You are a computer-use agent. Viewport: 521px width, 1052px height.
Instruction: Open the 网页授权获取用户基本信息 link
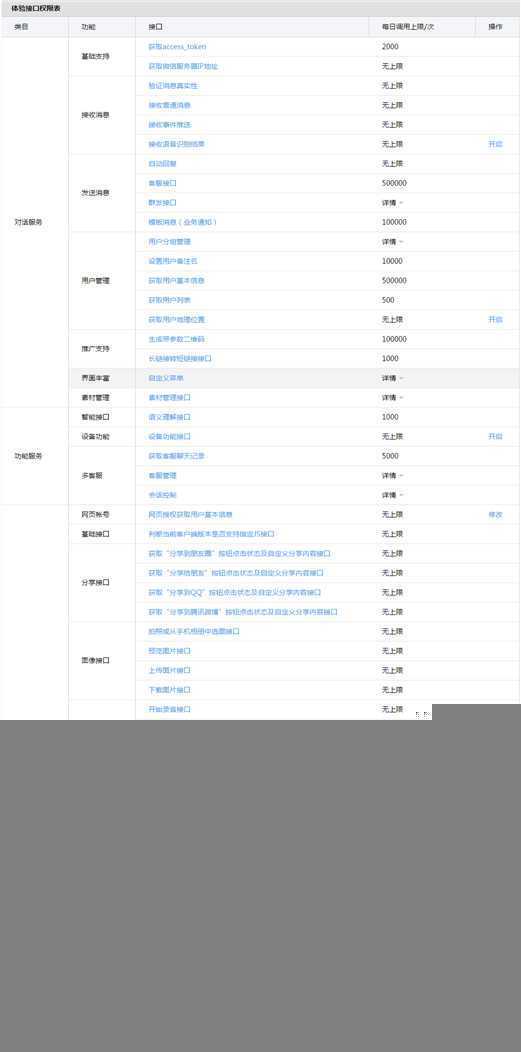tap(190, 515)
